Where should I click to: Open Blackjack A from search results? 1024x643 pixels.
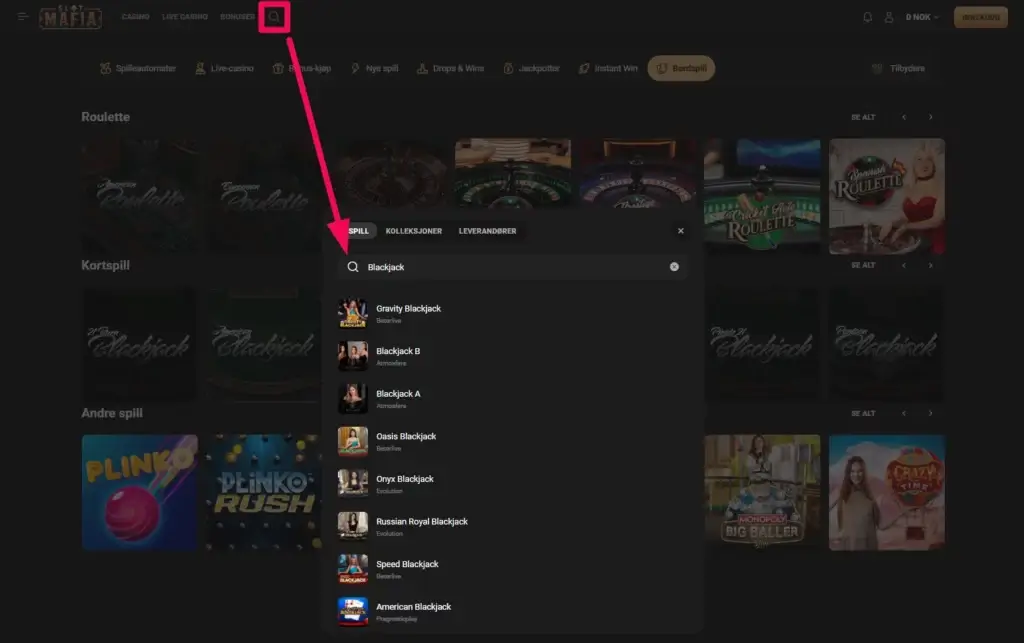(513, 398)
